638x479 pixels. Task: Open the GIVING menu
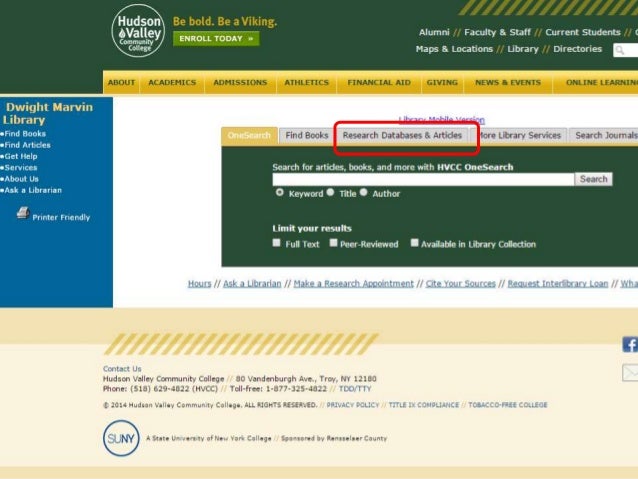(442, 83)
